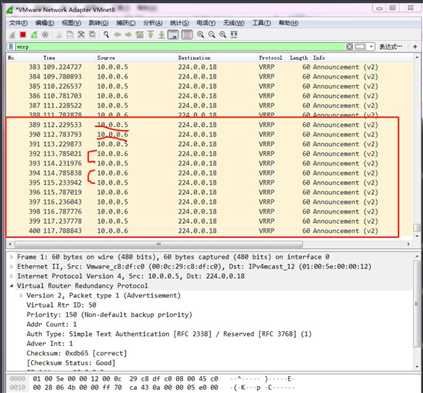The width and height of the screenshot is (423, 393).
Task: Jump to the last packet
Action: point(162,35)
